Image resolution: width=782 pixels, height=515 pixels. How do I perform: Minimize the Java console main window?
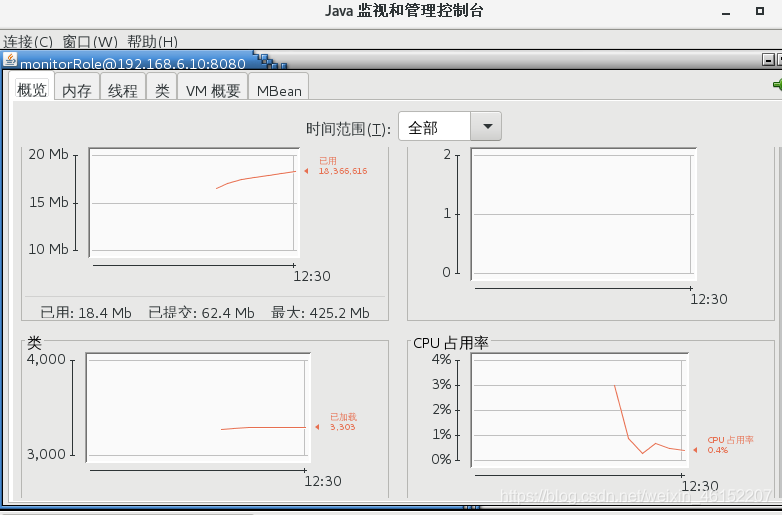point(726,12)
